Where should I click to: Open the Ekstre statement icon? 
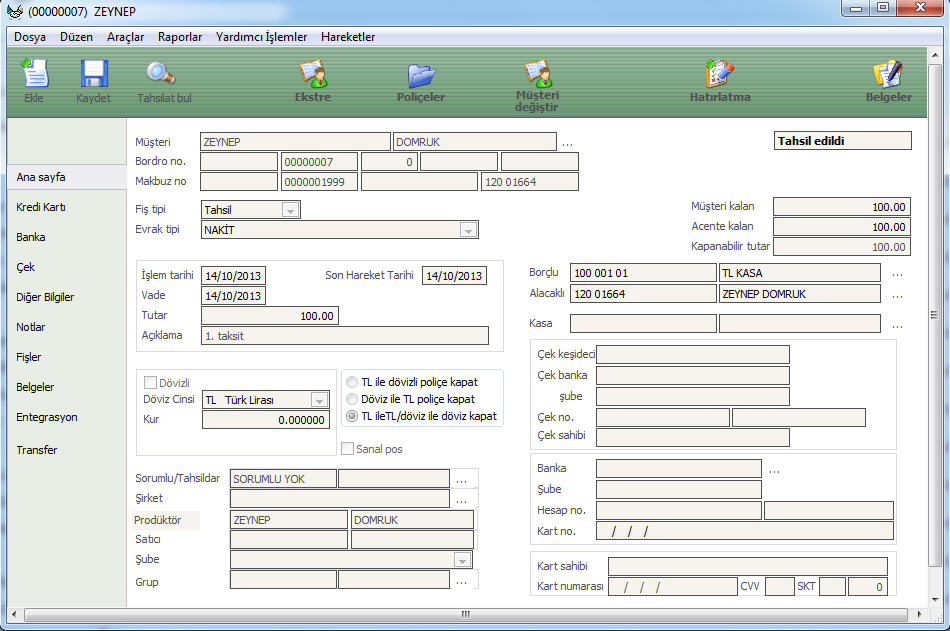point(313,75)
